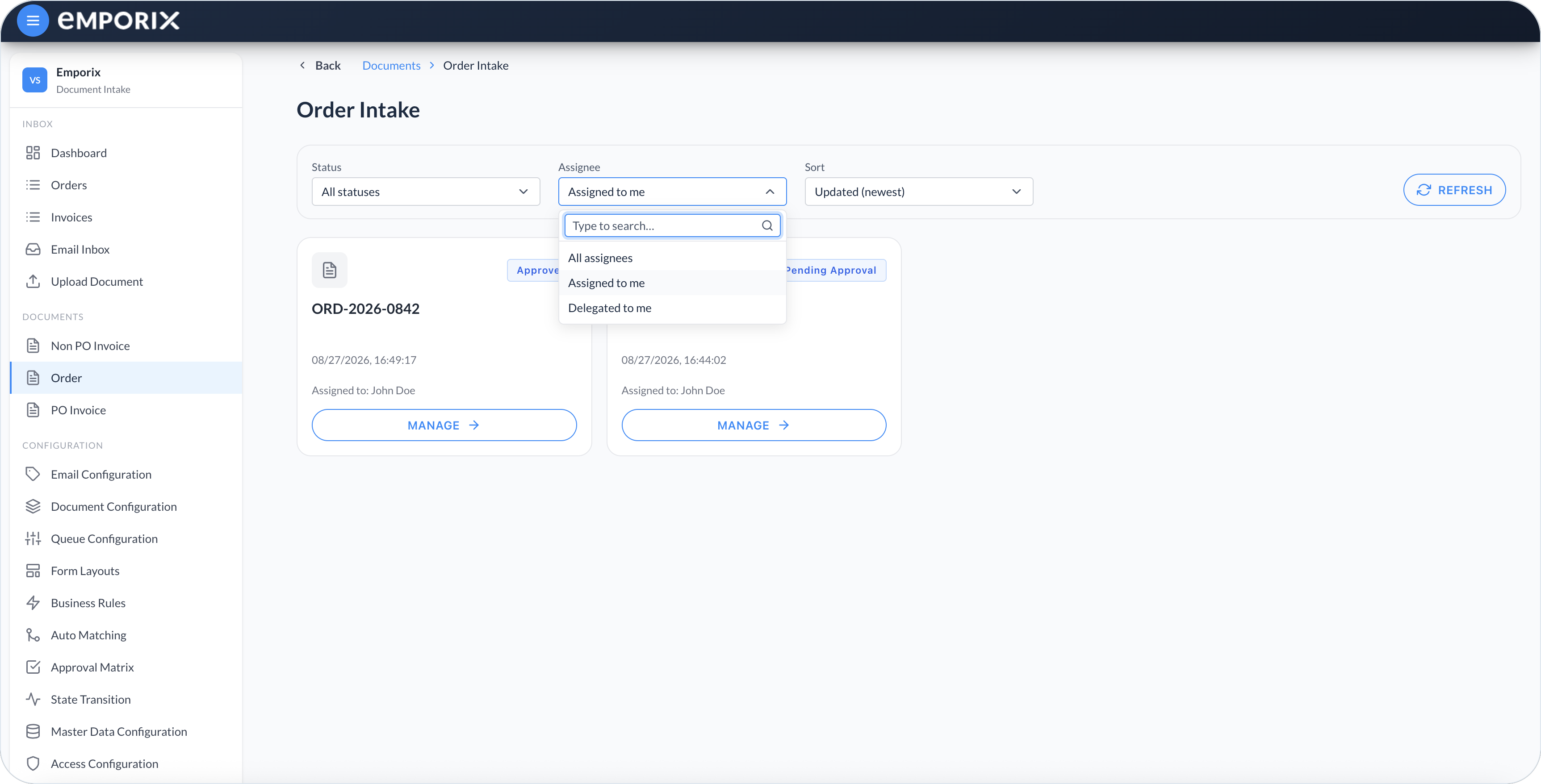
Task: Click Manage on the 16:44:02 card
Action: (x=754, y=425)
